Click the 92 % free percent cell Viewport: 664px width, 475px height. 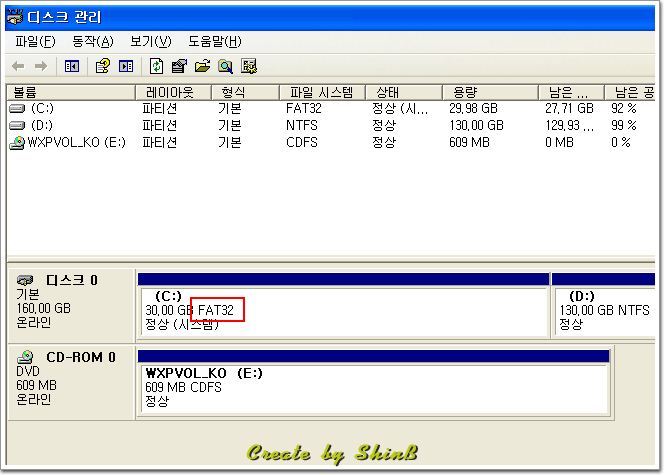tap(624, 108)
